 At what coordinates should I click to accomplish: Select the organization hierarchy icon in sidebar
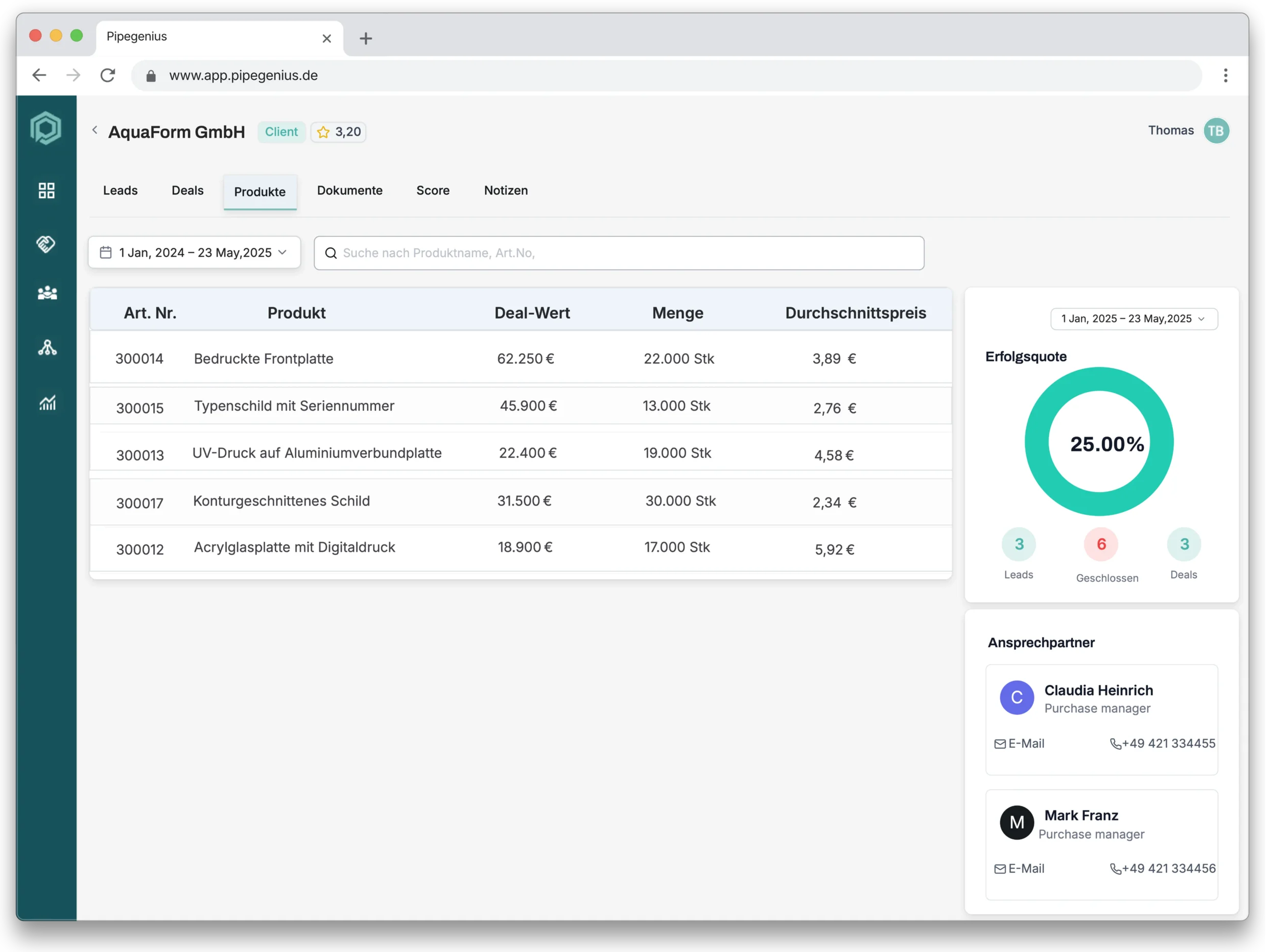pos(46,347)
